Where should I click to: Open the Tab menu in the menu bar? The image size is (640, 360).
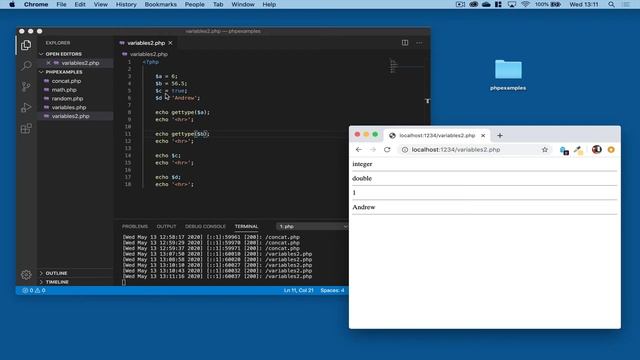218,4
